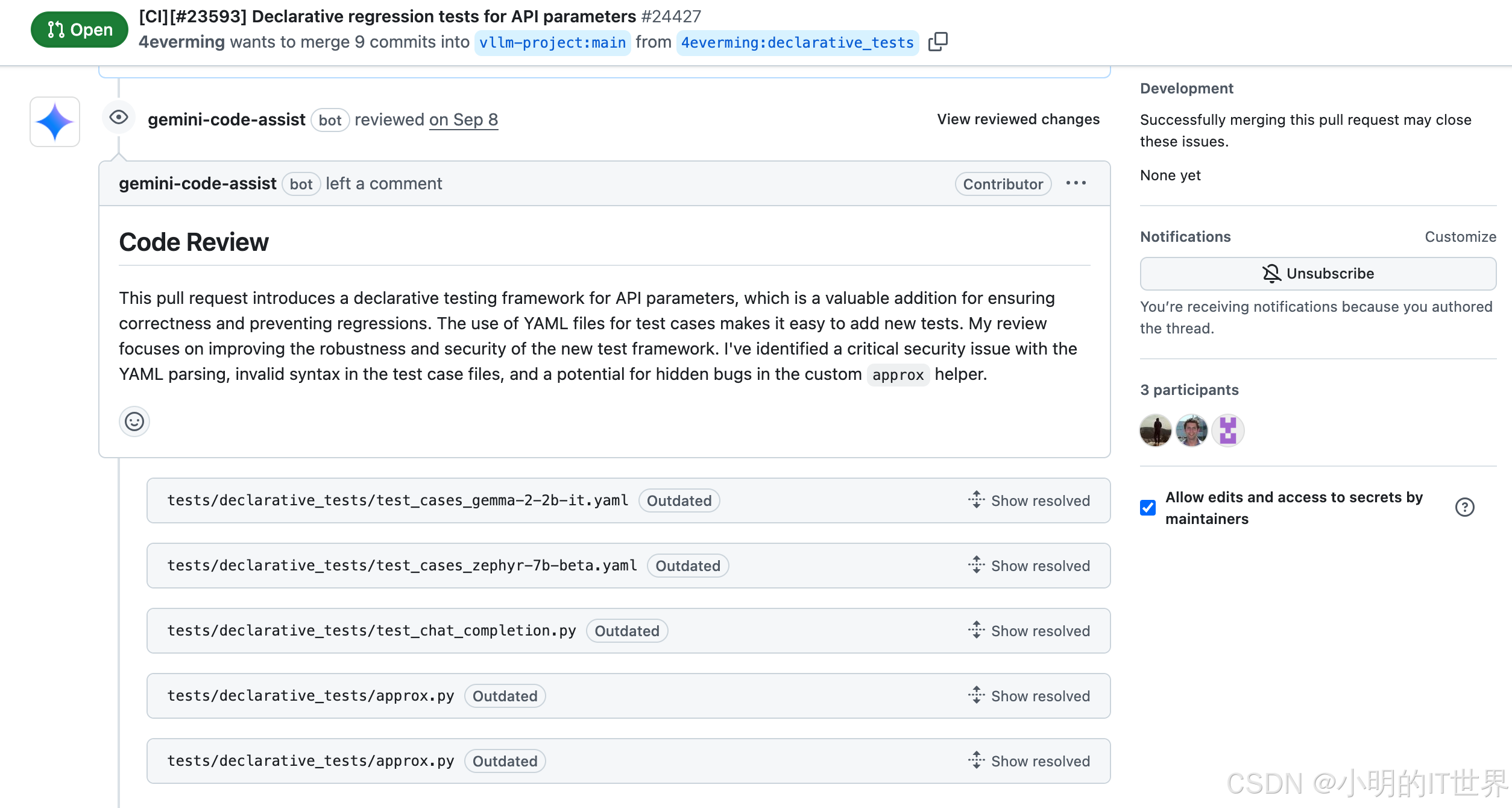Click the Outdated label on test_chat_completion.py

[x=627, y=631]
